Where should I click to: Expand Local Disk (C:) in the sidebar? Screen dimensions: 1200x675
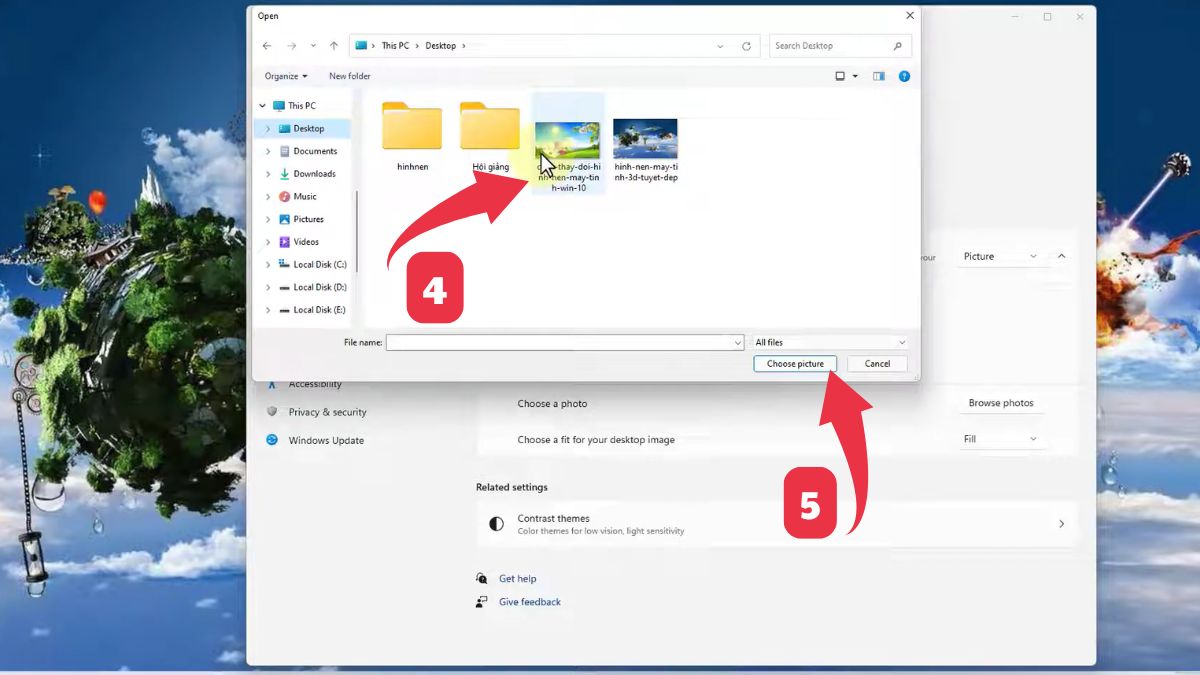[x=266, y=264]
